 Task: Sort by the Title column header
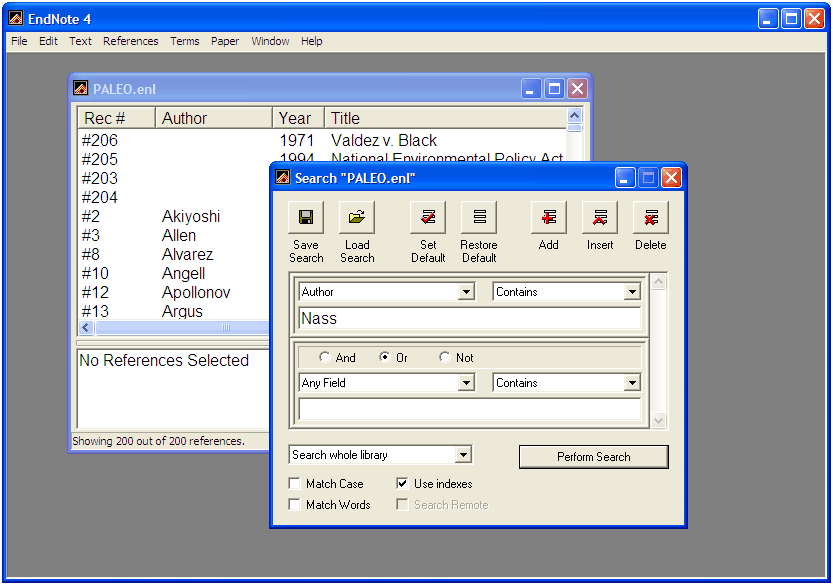(445, 118)
